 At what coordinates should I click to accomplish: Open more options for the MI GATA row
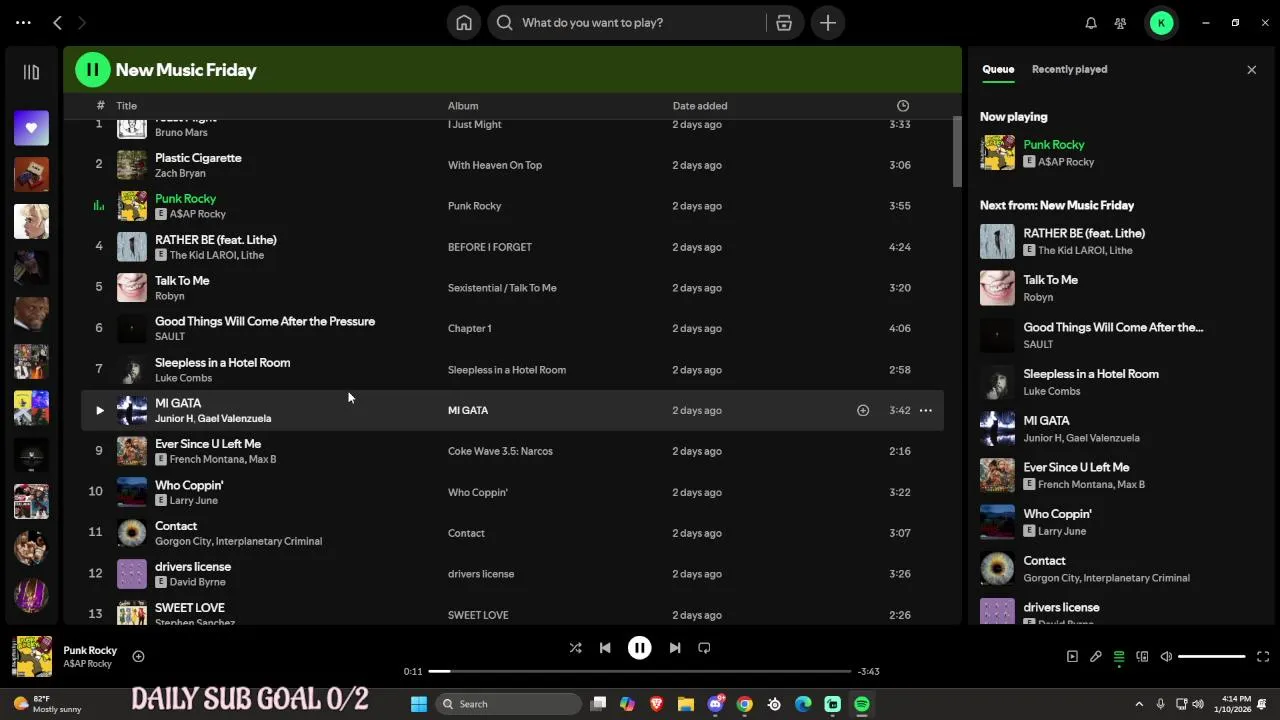tap(926, 410)
